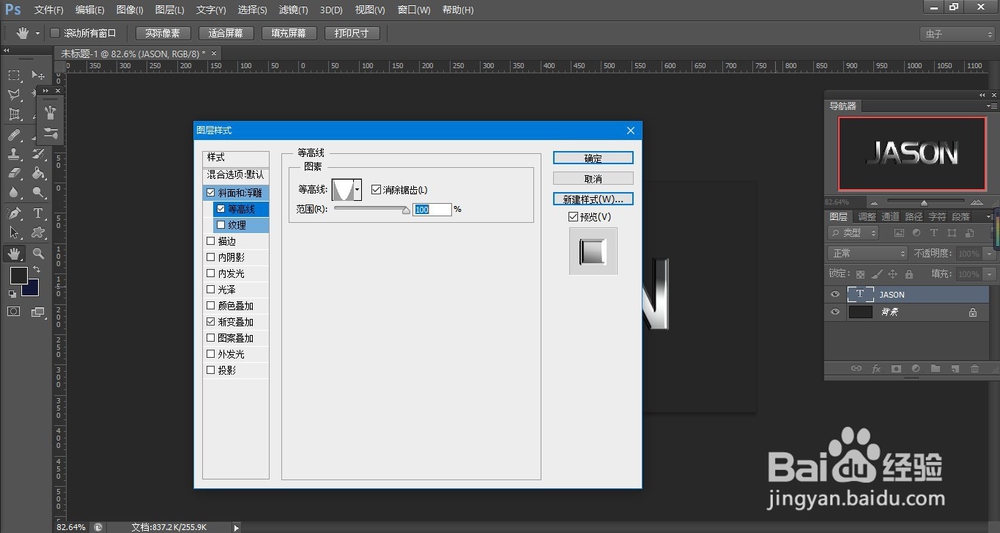Enable the Stroke (描边) checkbox
This screenshot has height=533, width=1000.
(210, 241)
